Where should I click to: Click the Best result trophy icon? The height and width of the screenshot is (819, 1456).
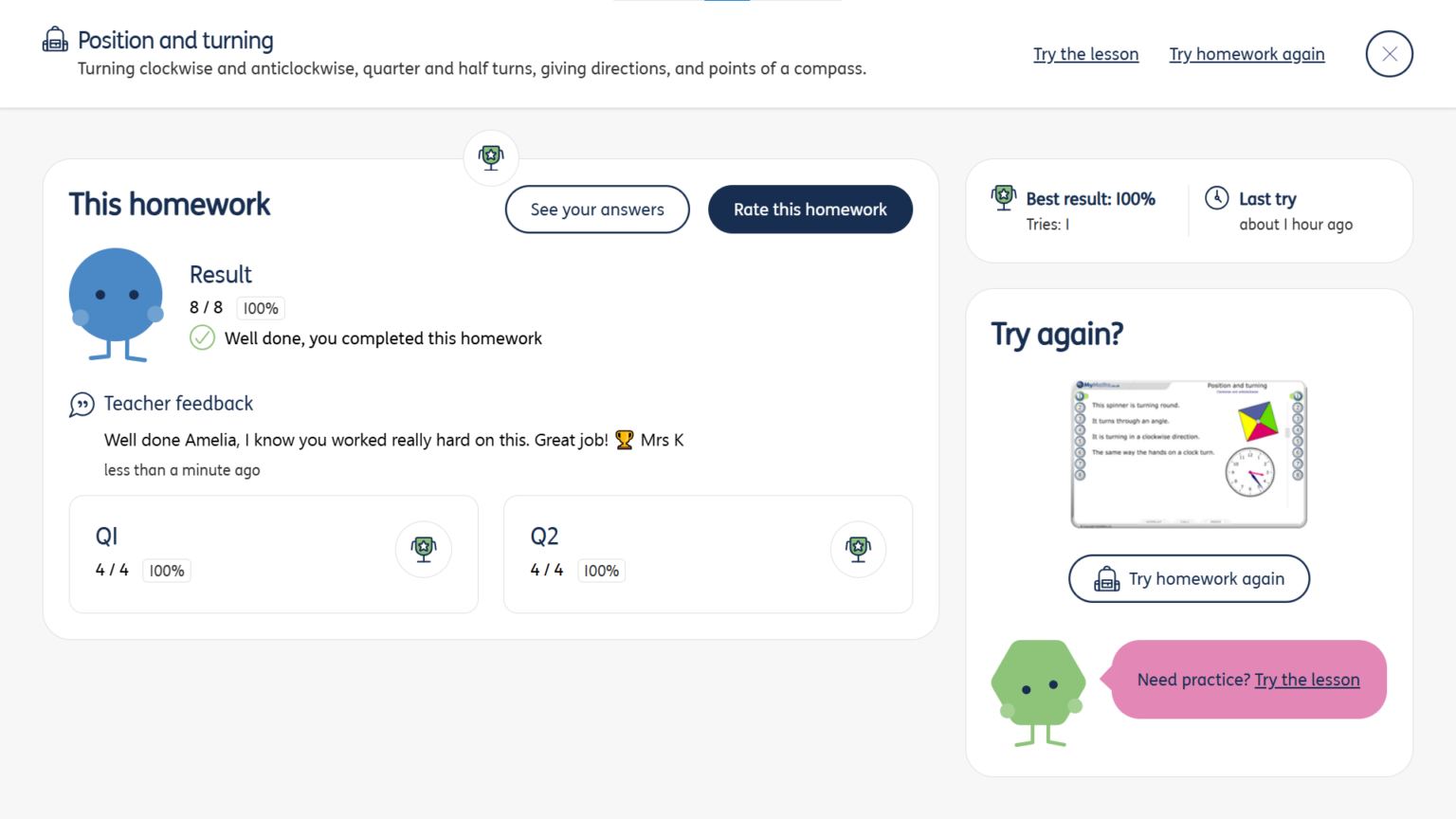pyautogui.click(x=1004, y=197)
